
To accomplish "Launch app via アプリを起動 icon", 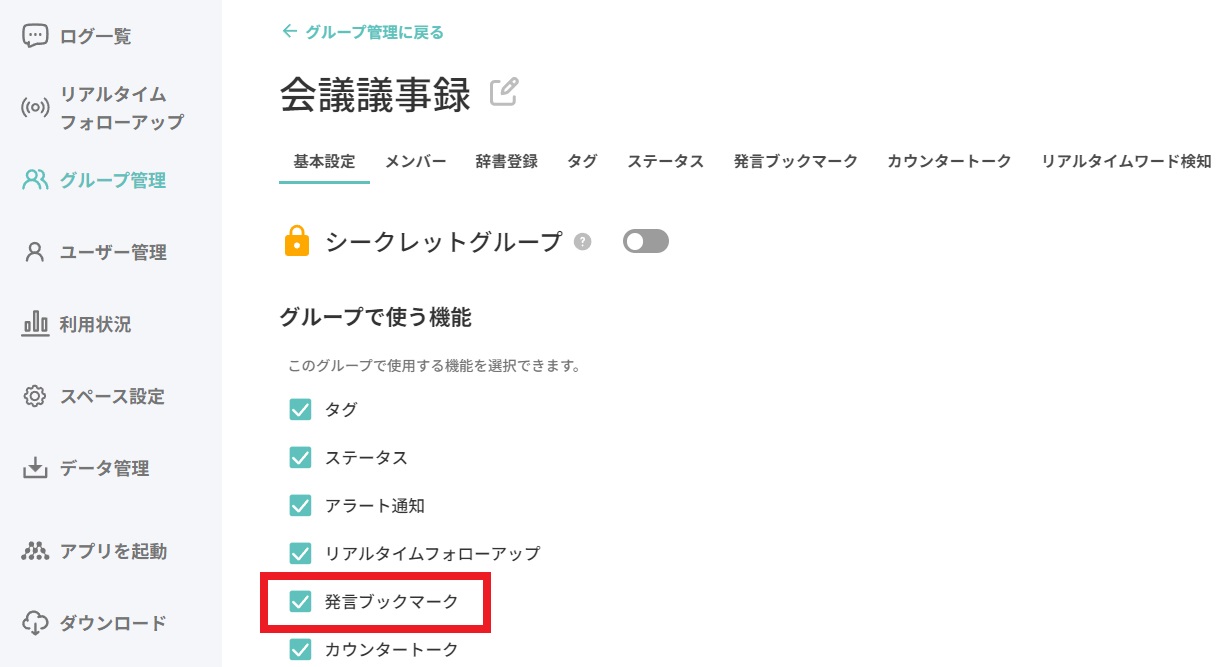I will pos(35,551).
